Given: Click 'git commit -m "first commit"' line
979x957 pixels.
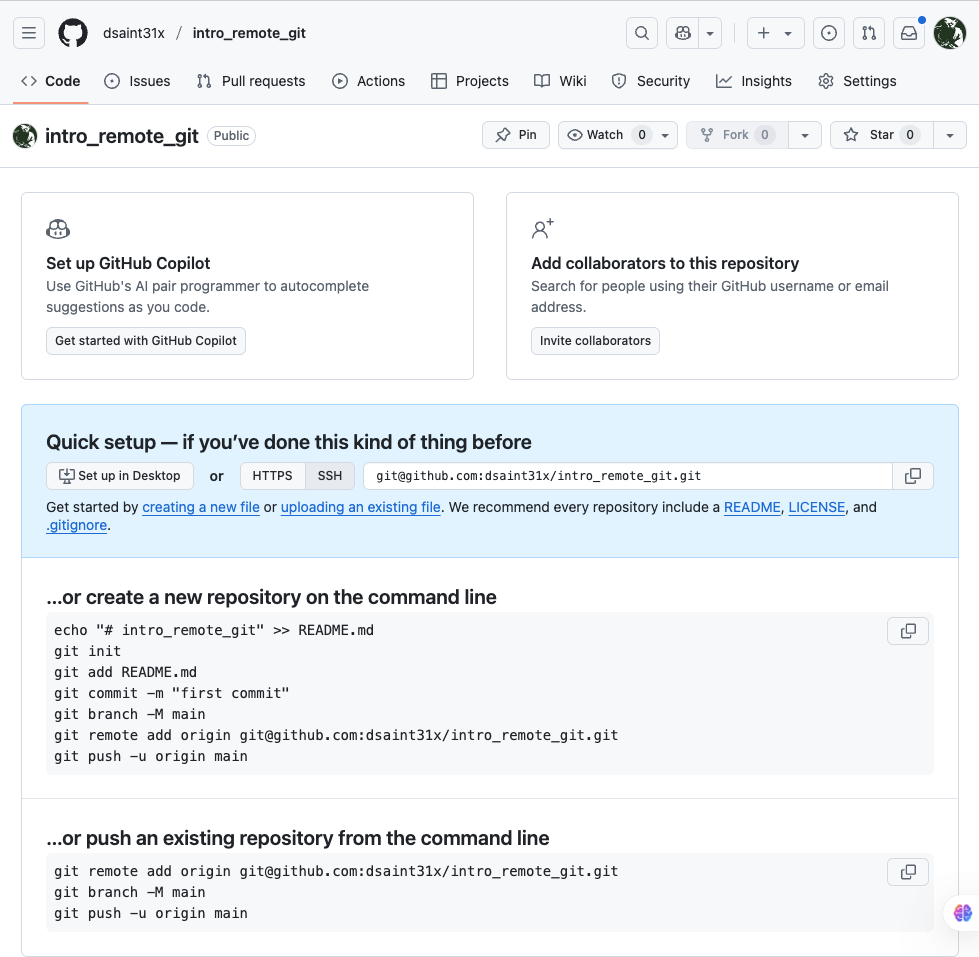Looking at the screenshot, I should click(172, 693).
